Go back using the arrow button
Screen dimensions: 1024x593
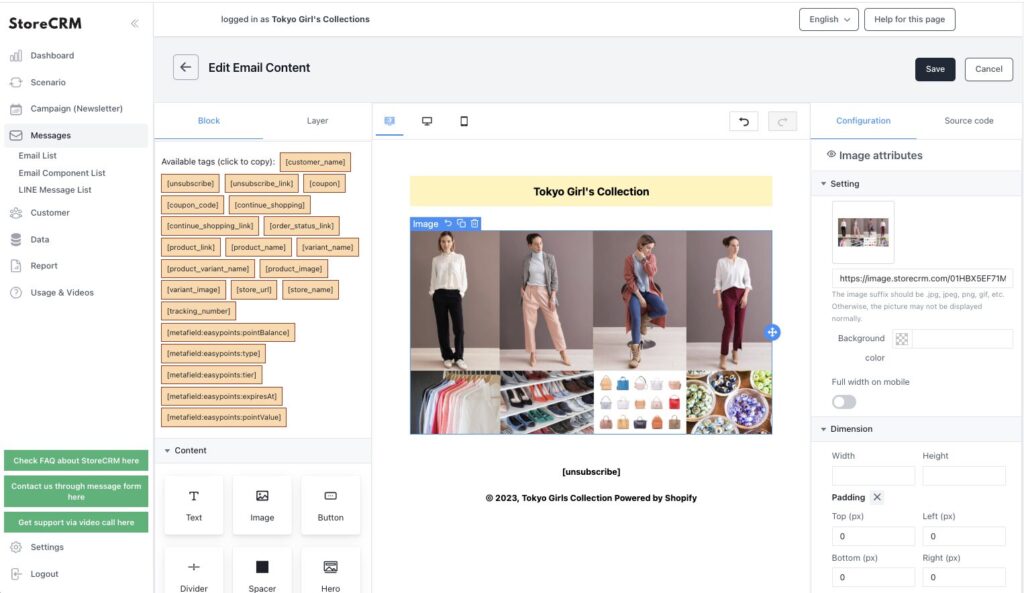[185, 67]
